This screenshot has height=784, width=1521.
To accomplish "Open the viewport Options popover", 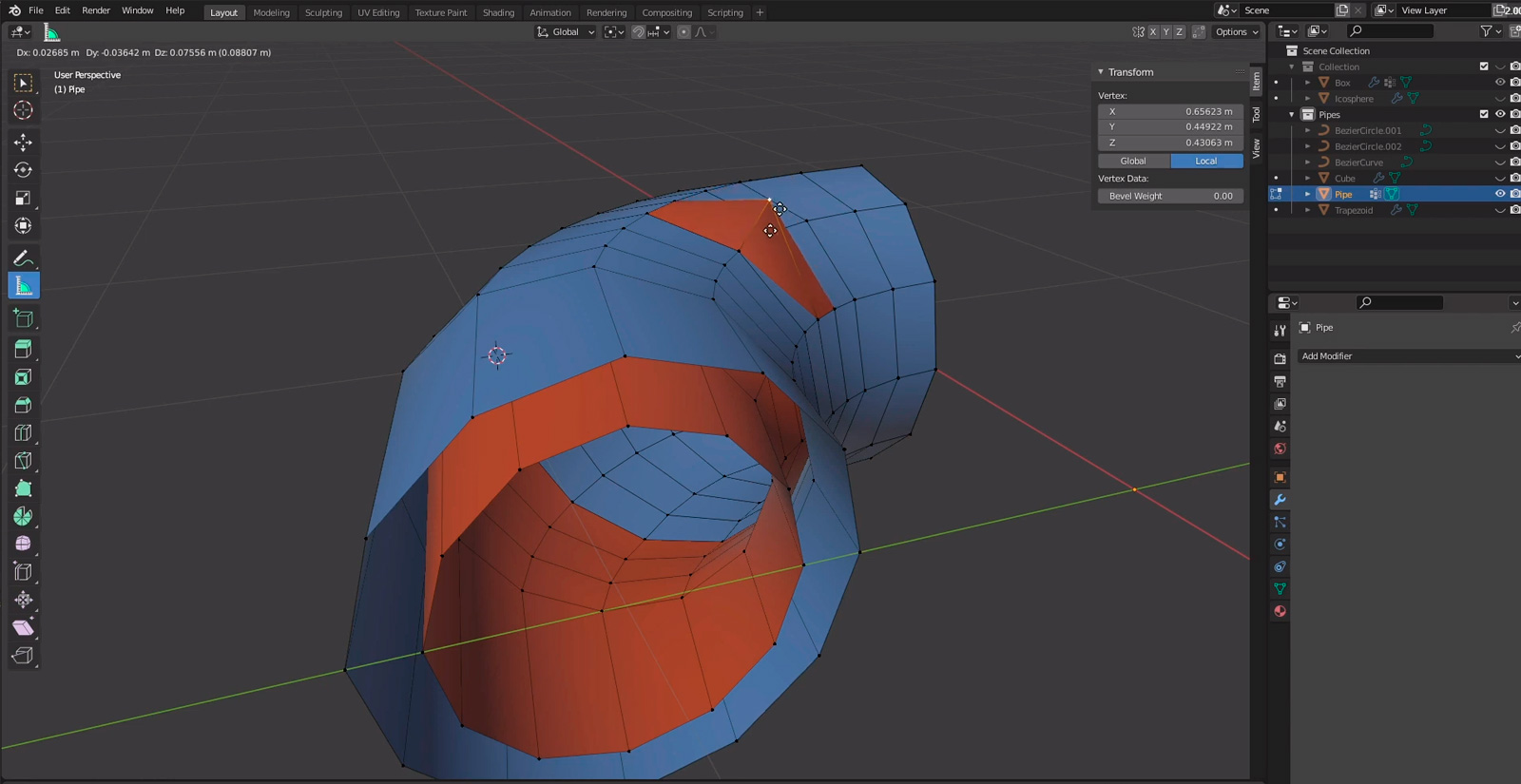I will [1236, 31].
